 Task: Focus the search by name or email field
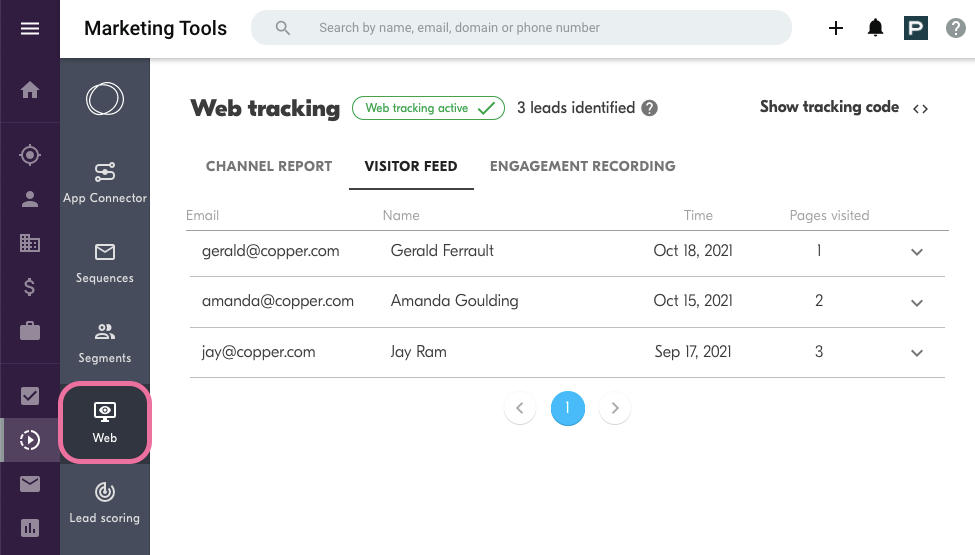[521, 27]
